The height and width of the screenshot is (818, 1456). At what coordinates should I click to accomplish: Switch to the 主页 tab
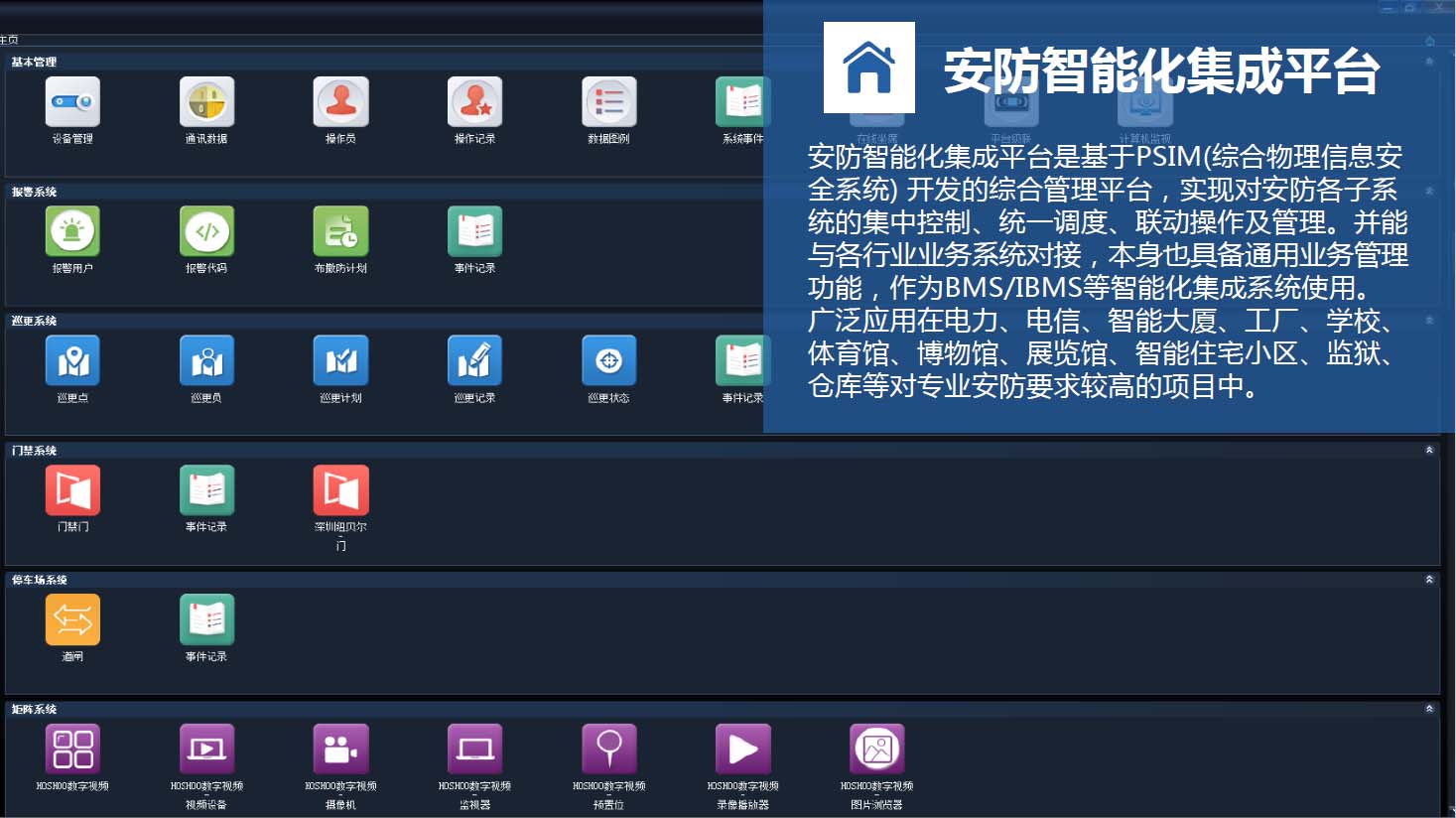9,40
